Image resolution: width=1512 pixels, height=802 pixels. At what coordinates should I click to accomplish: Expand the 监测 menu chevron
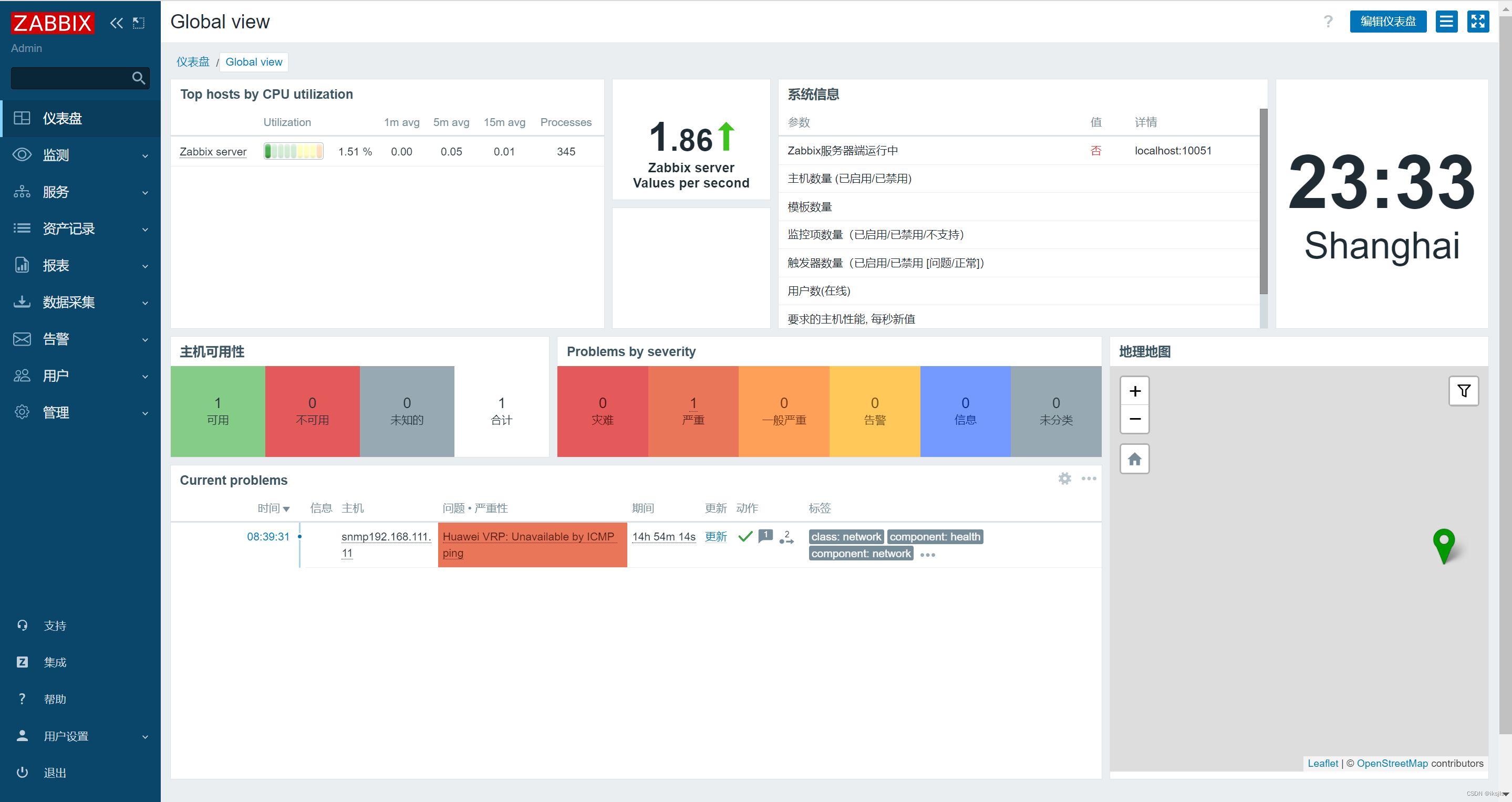click(x=145, y=156)
